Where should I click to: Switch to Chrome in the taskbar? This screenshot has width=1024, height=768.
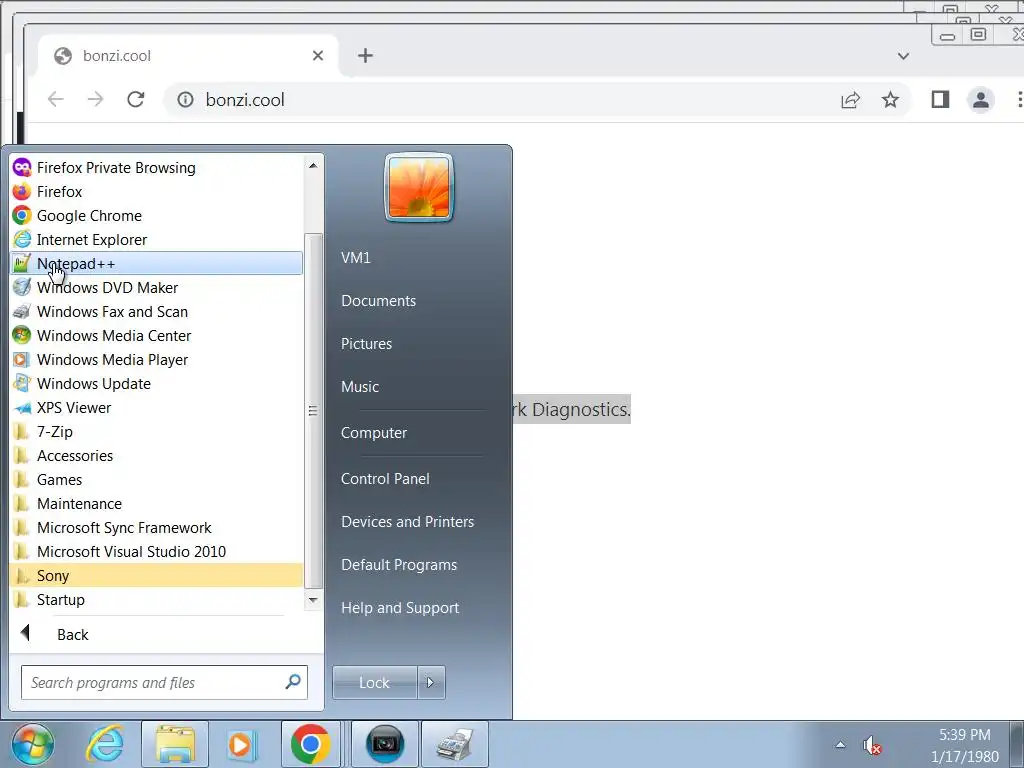(x=311, y=744)
